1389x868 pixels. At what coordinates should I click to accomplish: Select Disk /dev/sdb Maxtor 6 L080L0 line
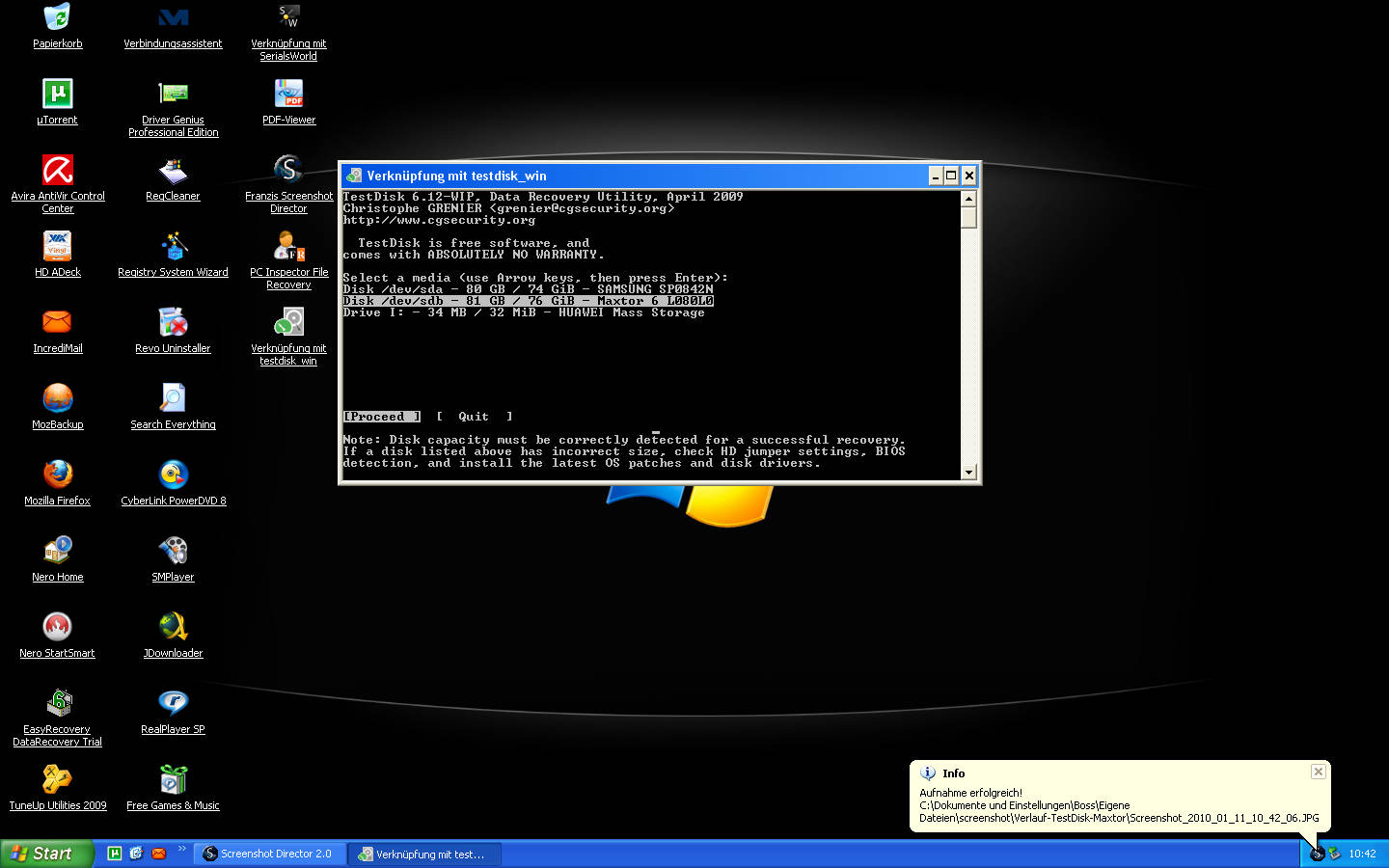[528, 301]
